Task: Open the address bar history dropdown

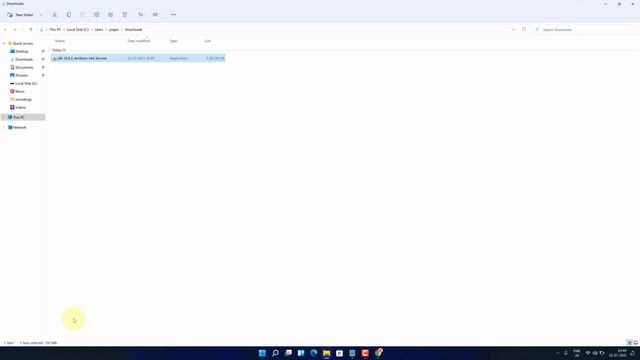Action: [513, 29]
